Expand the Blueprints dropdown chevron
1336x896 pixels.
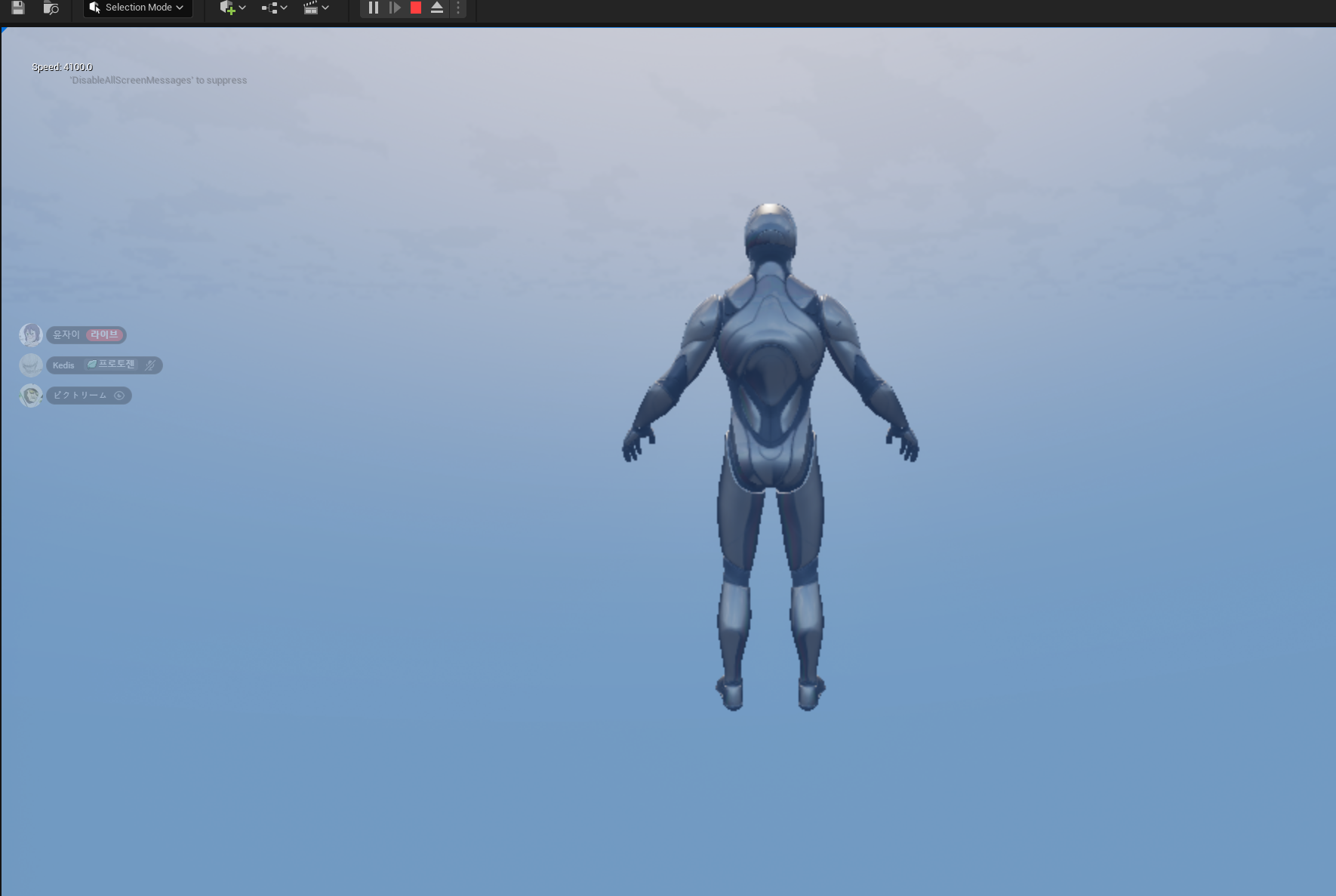coord(284,8)
